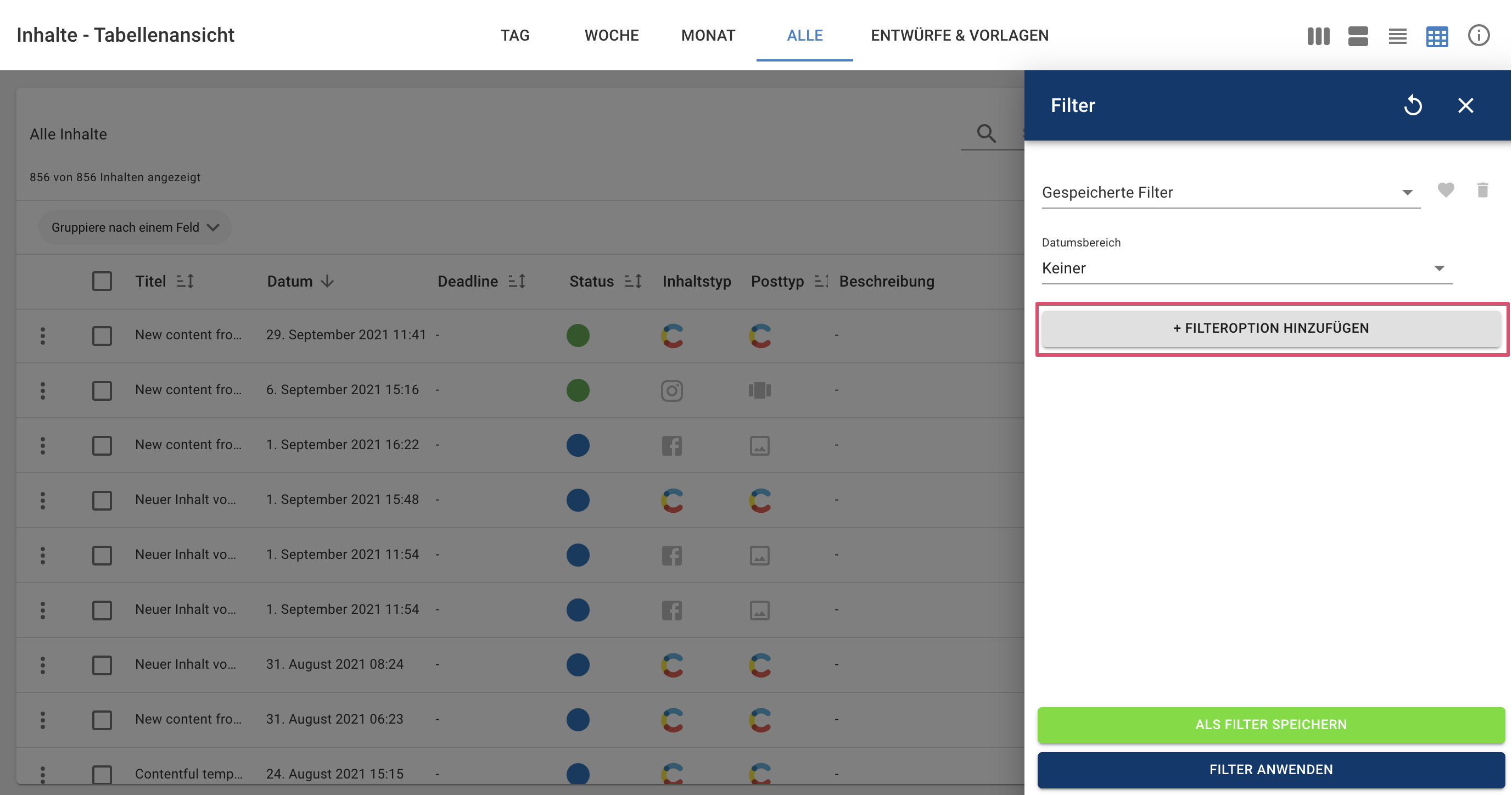This screenshot has height=795, width=1512.
Task: Open 'New content fro...' title dated 29. September
Action: [x=188, y=335]
